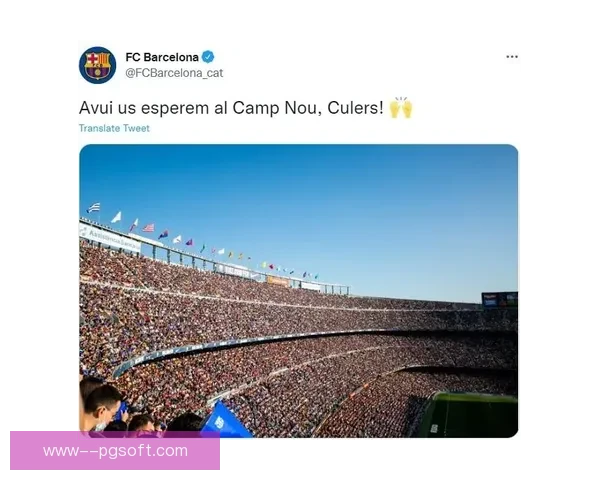Click the raised hands emoji
600x480 pixels.
[x=401, y=108]
